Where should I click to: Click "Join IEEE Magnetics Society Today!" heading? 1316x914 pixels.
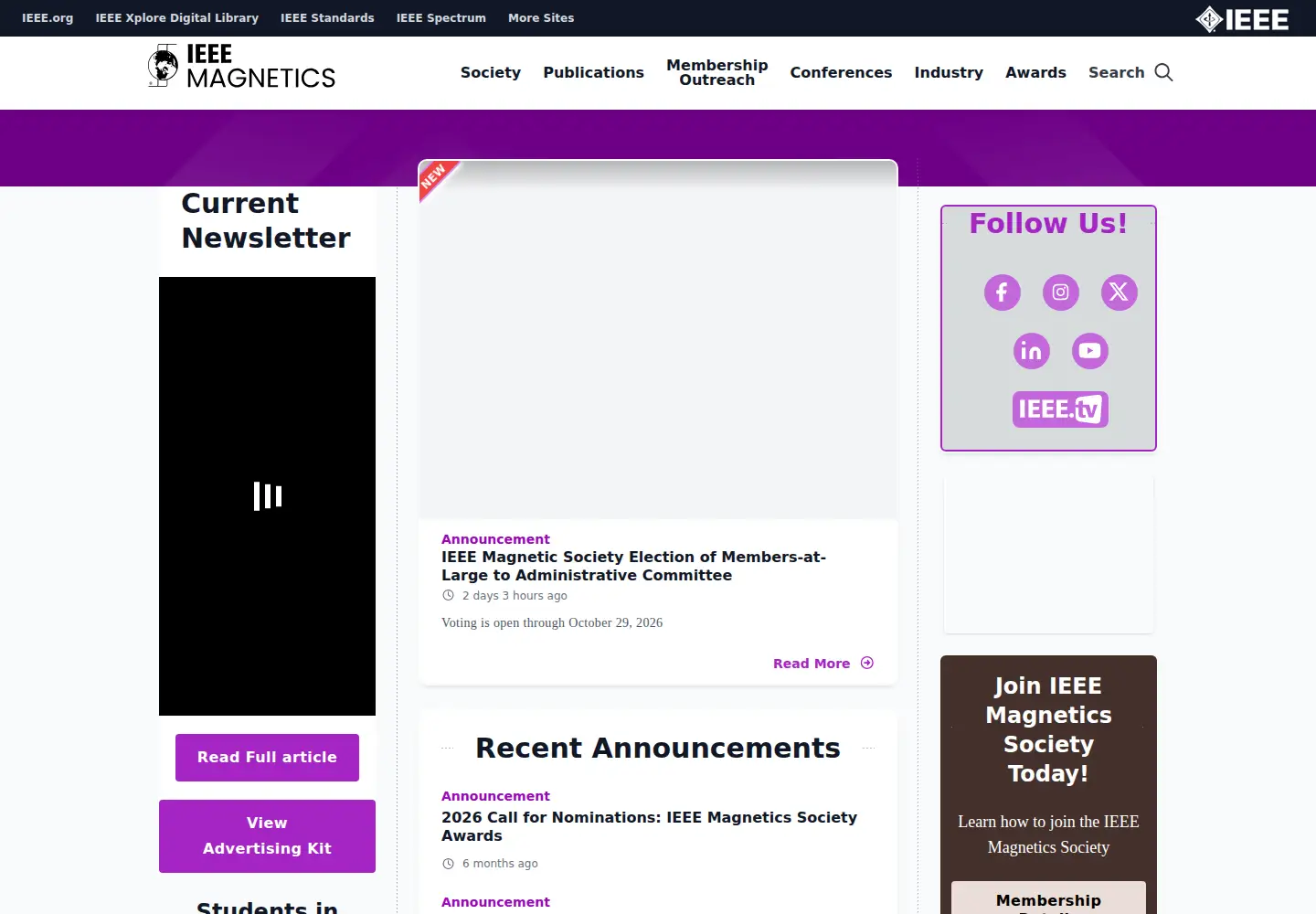1048,729
